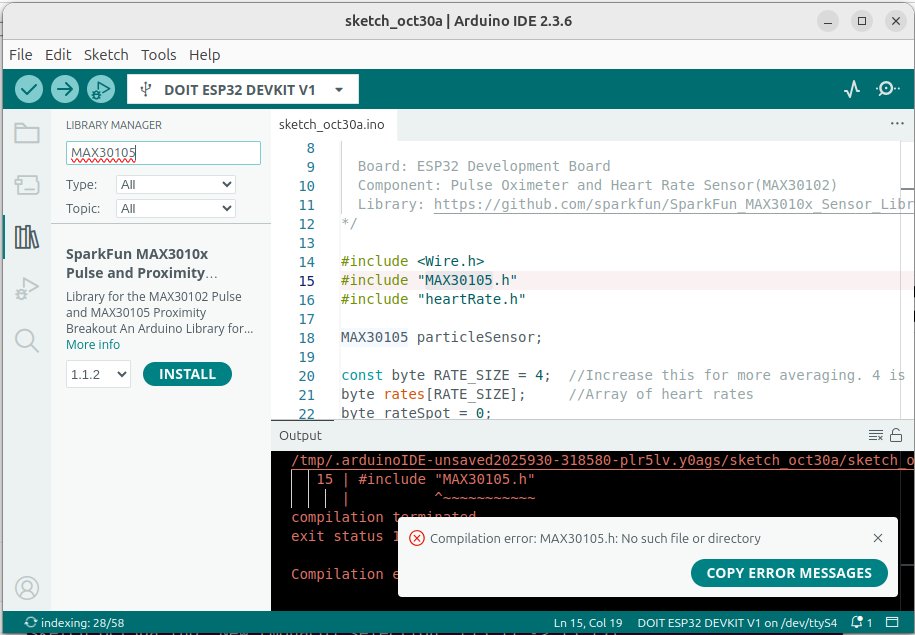The height and width of the screenshot is (635, 915).
Task: Open the Sketch menu
Action: coord(106,55)
